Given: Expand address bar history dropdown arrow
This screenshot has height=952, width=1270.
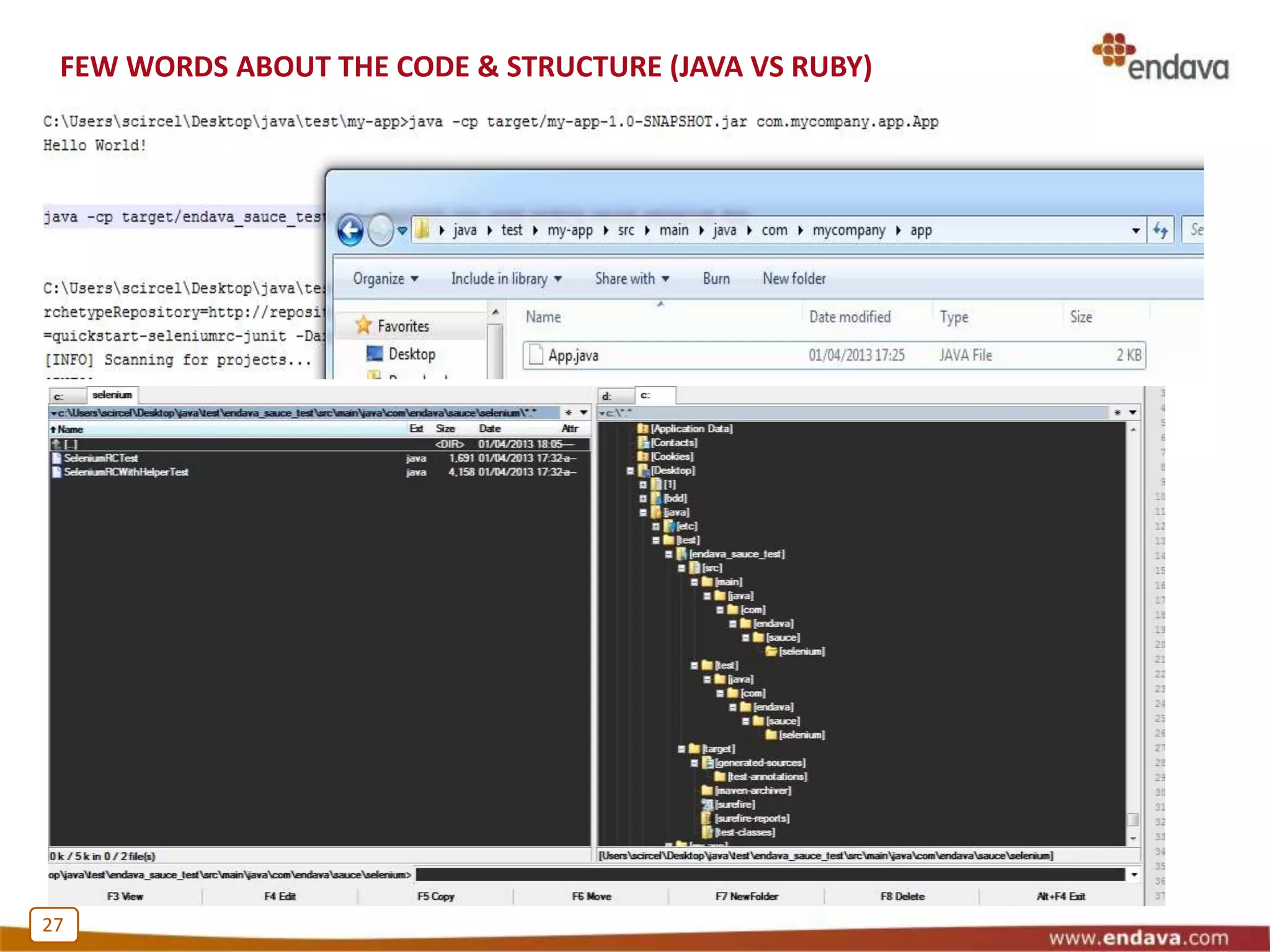Looking at the screenshot, I should (1135, 231).
